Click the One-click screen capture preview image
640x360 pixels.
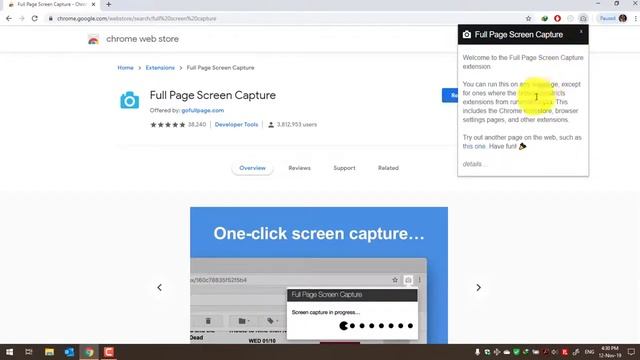pos(319,276)
